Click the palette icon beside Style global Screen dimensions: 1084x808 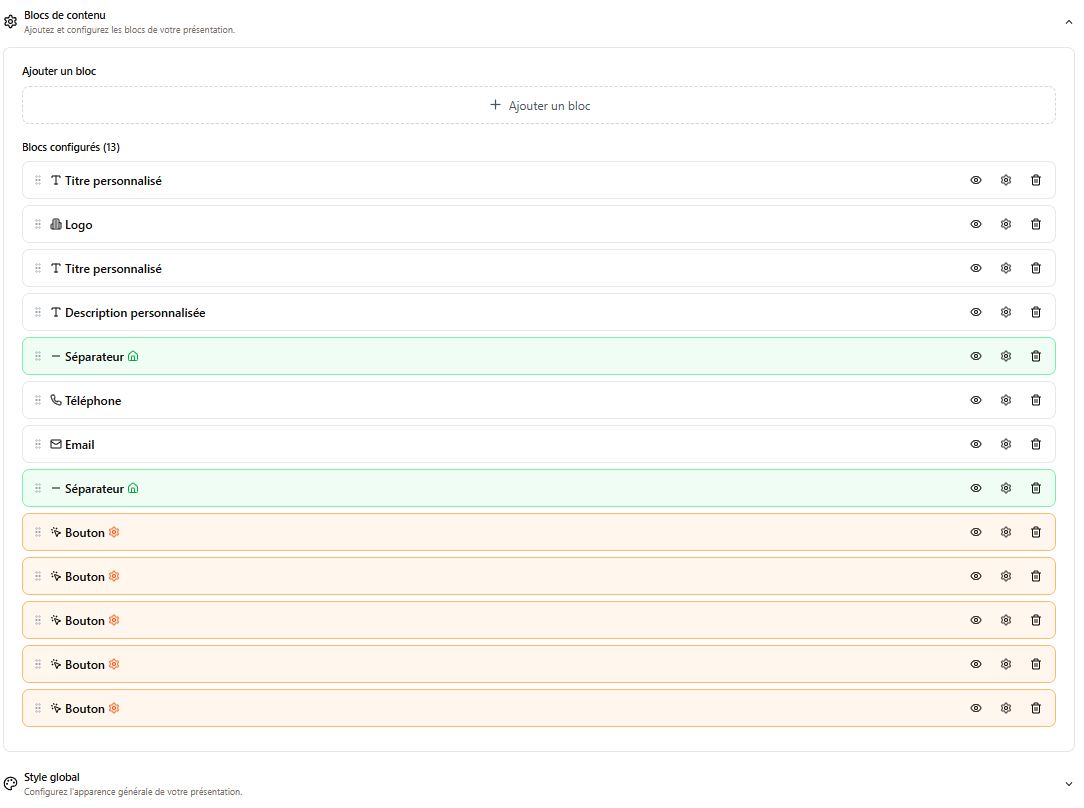[x=11, y=783]
